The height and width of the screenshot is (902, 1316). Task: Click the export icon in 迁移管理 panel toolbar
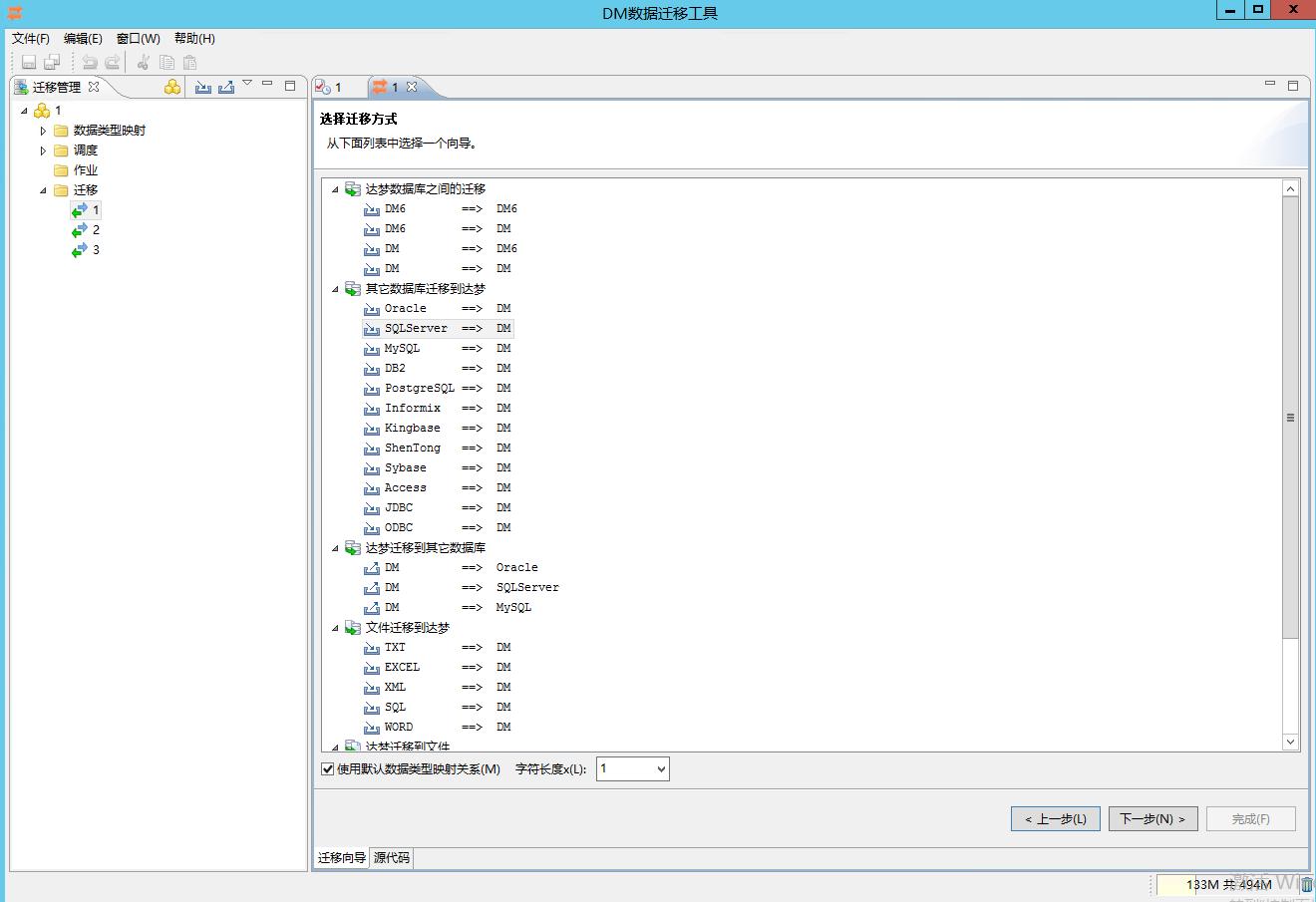226,87
